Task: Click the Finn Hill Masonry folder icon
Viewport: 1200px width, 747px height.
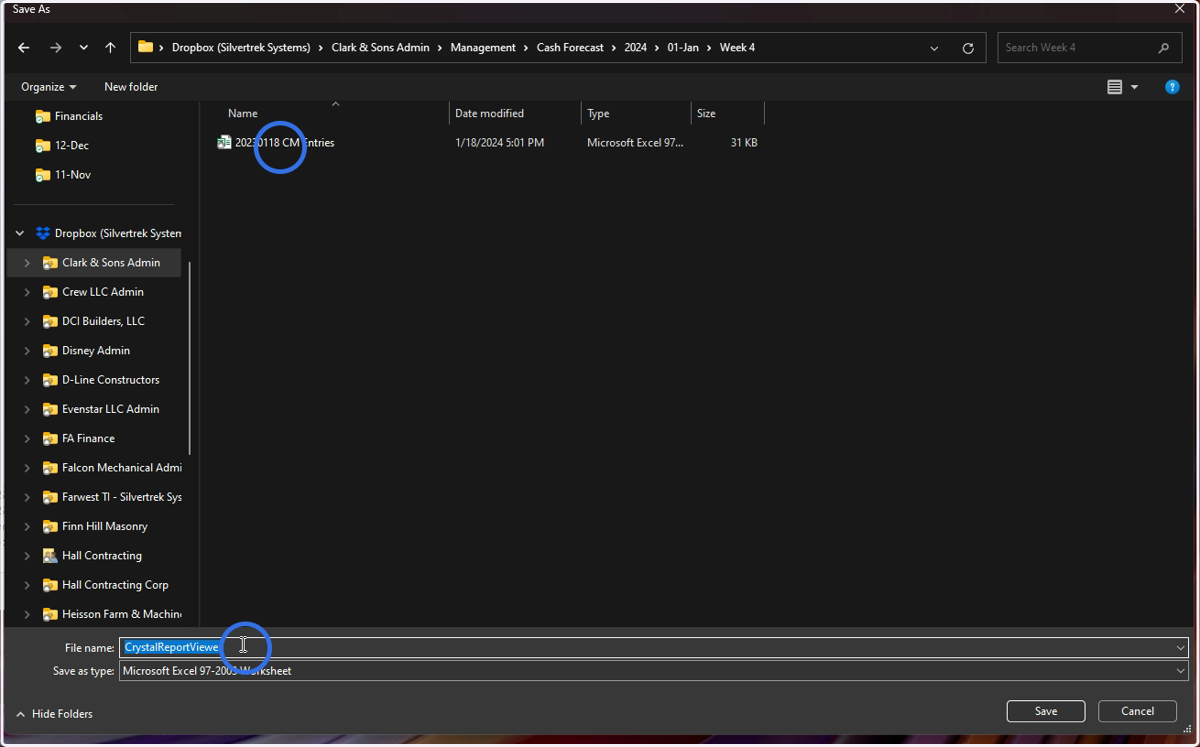Action: (50, 526)
